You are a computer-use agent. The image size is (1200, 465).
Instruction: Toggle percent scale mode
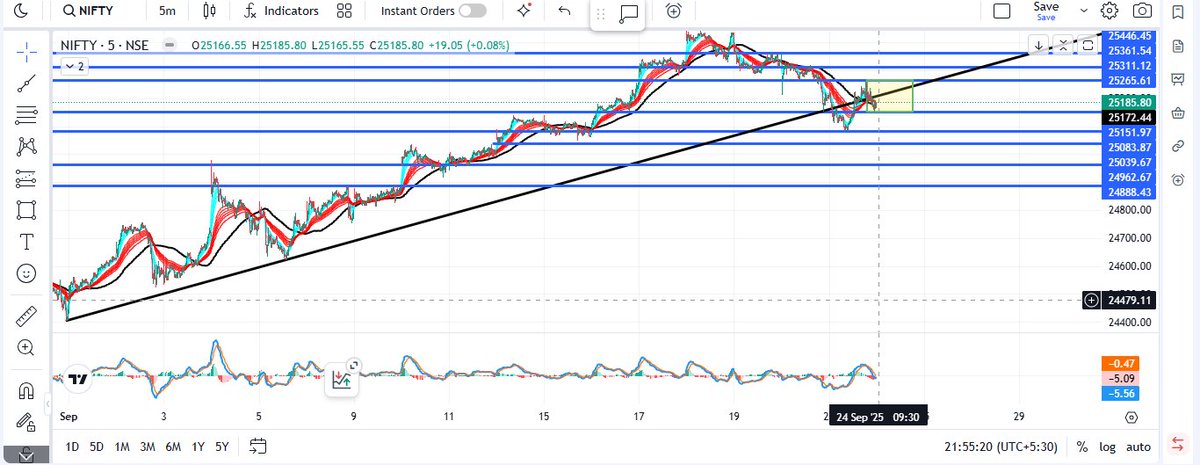(x=1082, y=446)
